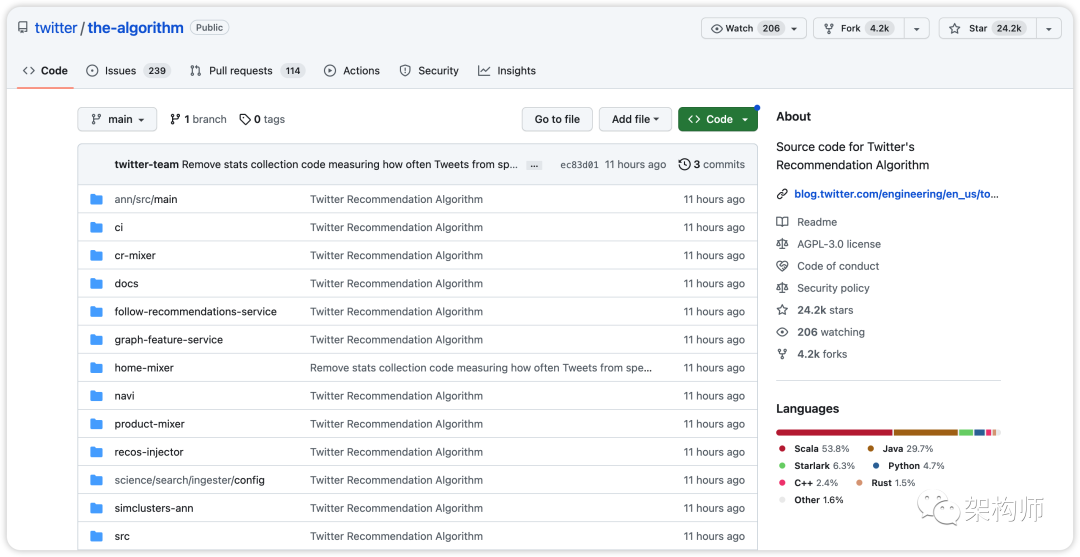
Task: Click the book icon next to Readme
Action: pos(782,222)
